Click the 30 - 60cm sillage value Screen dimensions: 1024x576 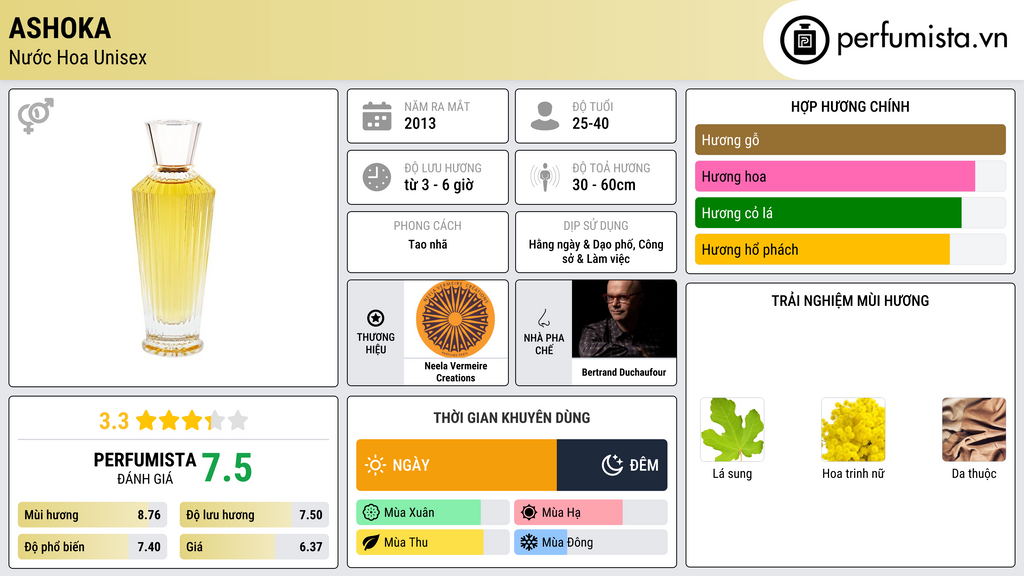[603, 185]
